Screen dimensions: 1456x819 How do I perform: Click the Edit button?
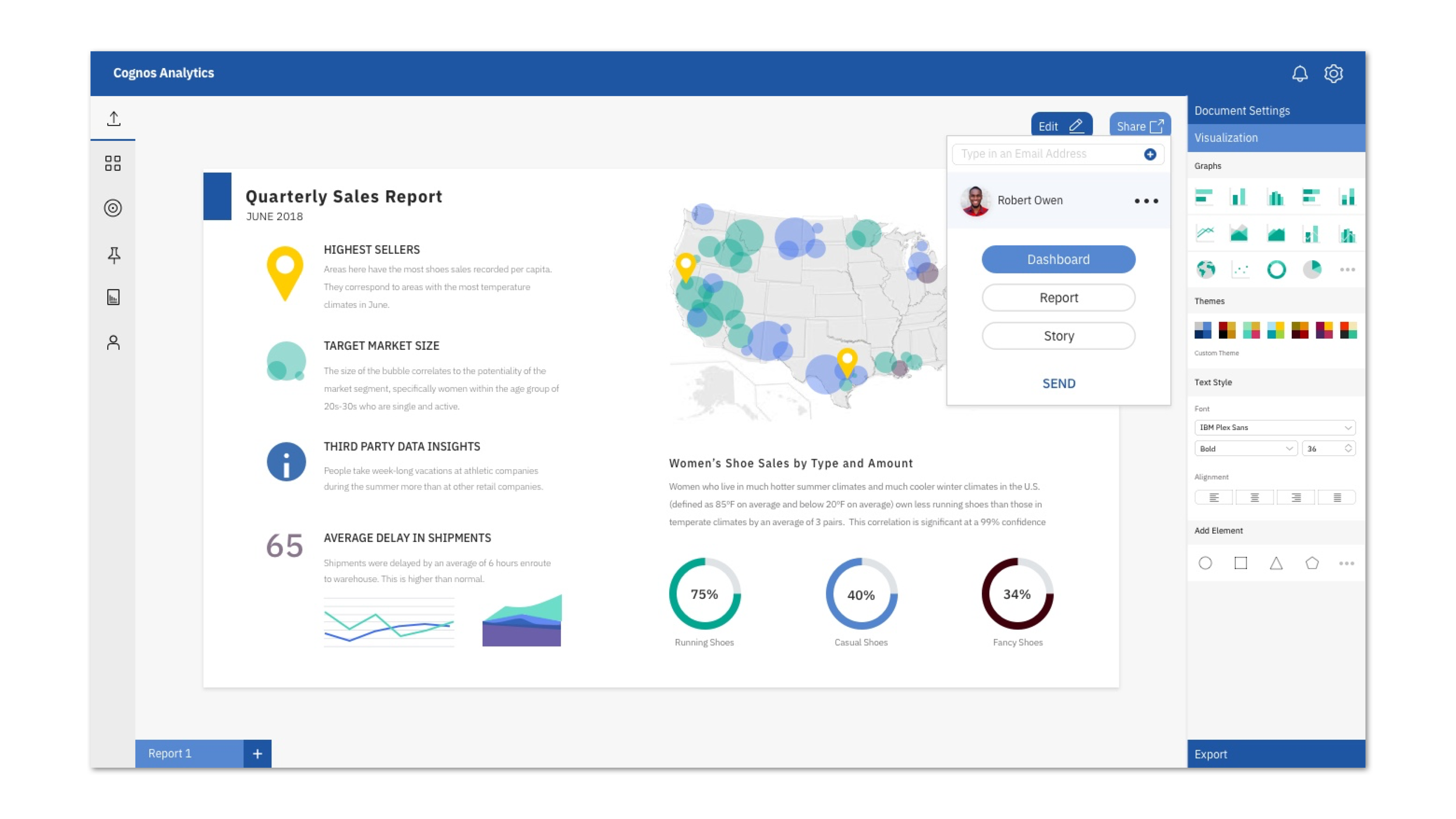point(1061,126)
